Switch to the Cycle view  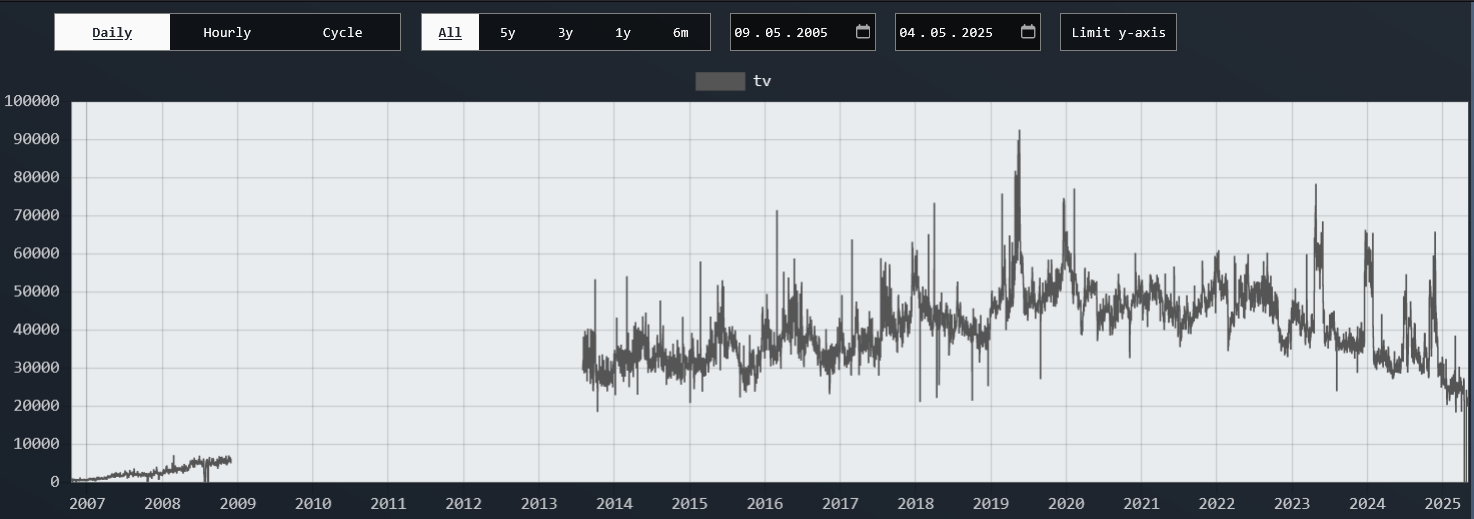342,32
